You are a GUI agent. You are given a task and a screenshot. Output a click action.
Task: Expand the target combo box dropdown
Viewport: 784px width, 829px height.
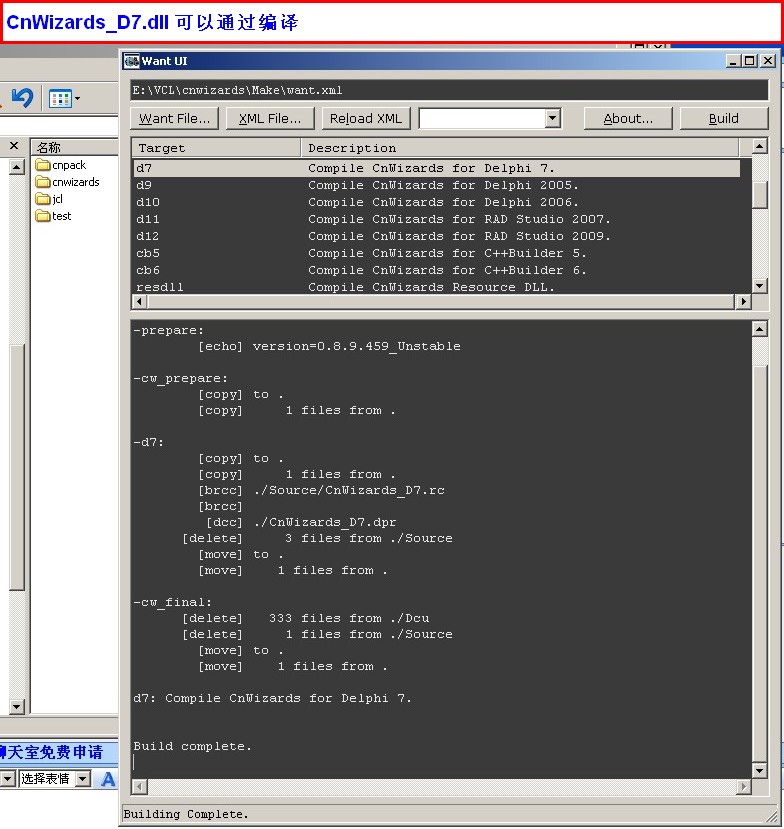click(553, 118)
